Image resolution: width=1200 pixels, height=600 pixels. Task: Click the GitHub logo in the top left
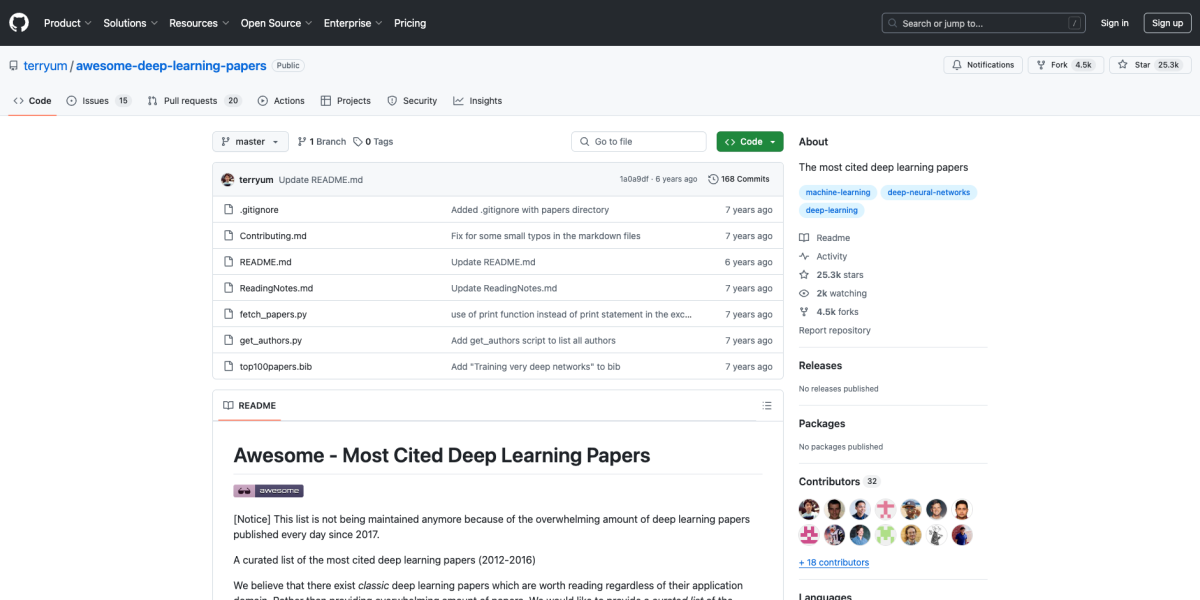pos(18,22)
